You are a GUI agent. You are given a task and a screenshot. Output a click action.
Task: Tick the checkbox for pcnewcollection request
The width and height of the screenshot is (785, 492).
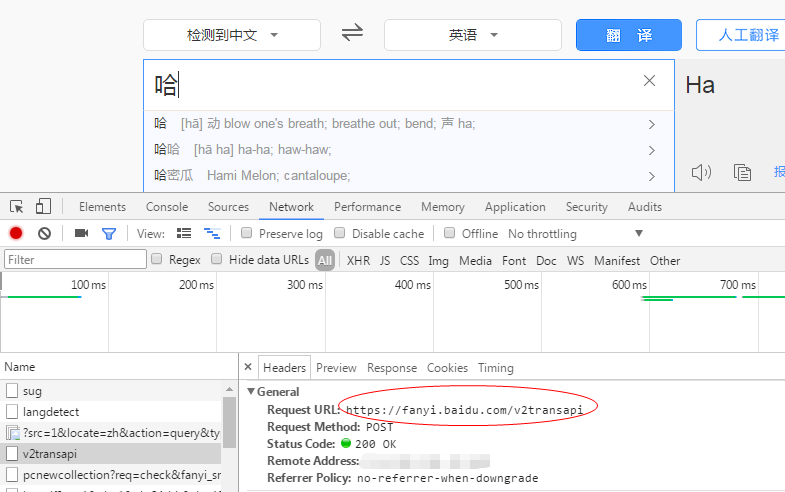[x=12, y=474]
